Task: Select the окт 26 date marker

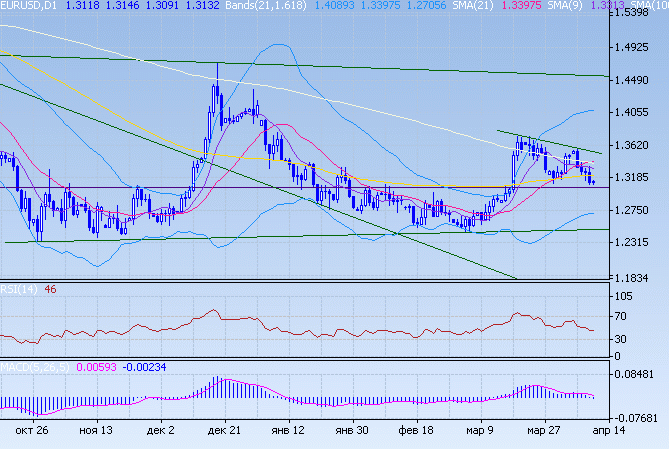Action: (32, 430)
